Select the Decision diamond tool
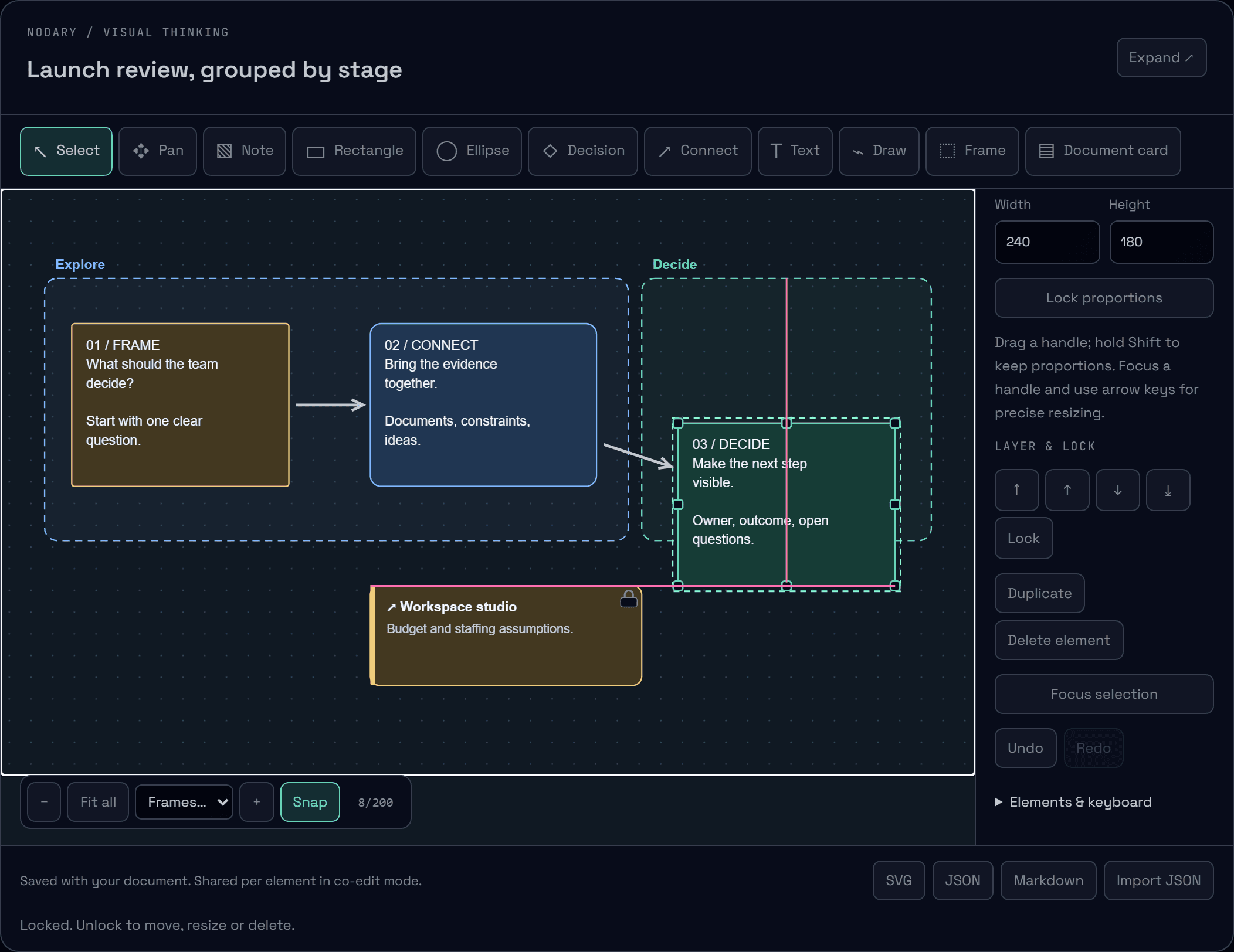Viewport: 1234px width, 952px height. (x=583, y=151)
